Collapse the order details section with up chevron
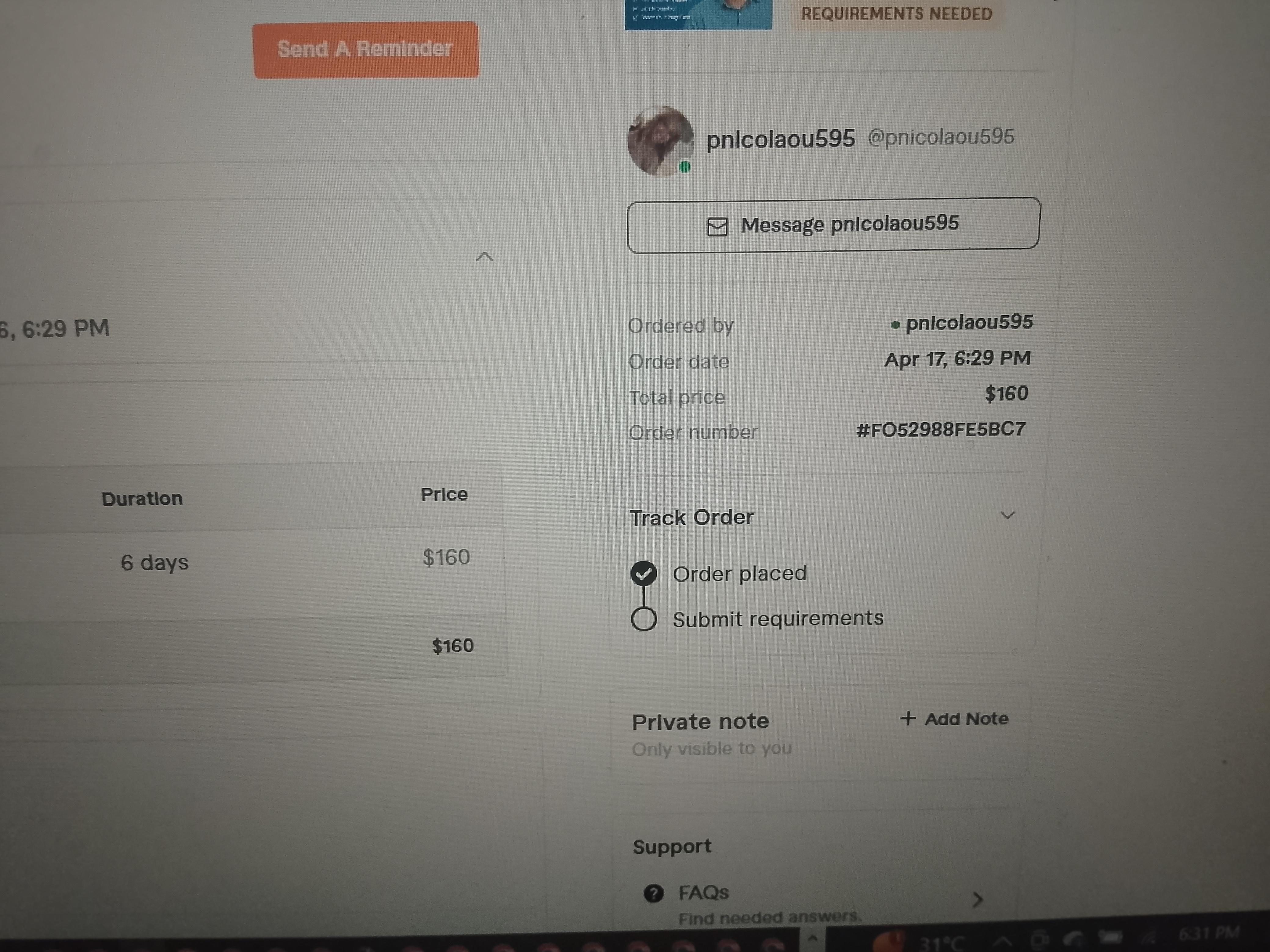 point(484,257)
